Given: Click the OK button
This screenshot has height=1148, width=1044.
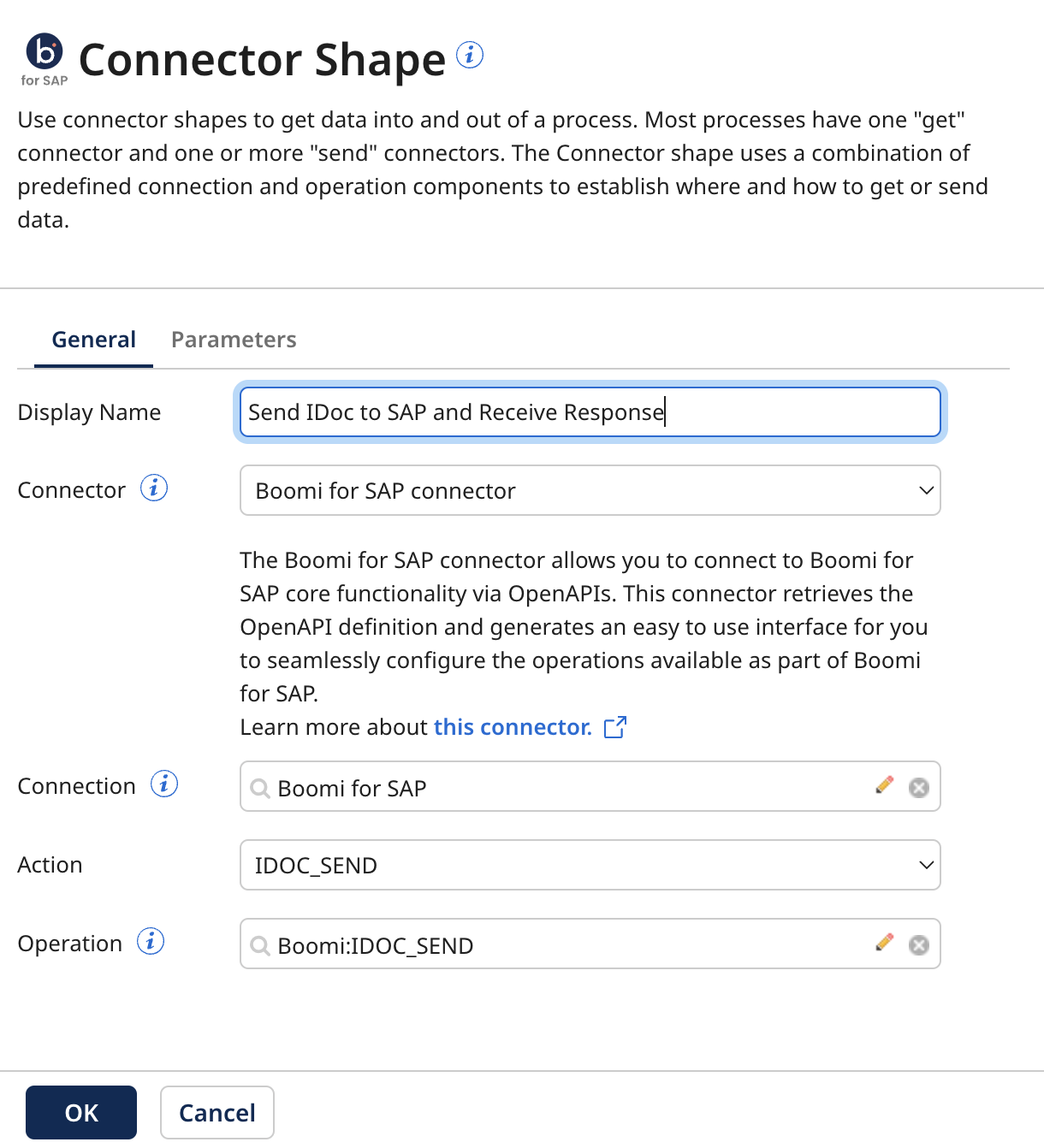Looking at the screenshot, I should coord(80,1112).
